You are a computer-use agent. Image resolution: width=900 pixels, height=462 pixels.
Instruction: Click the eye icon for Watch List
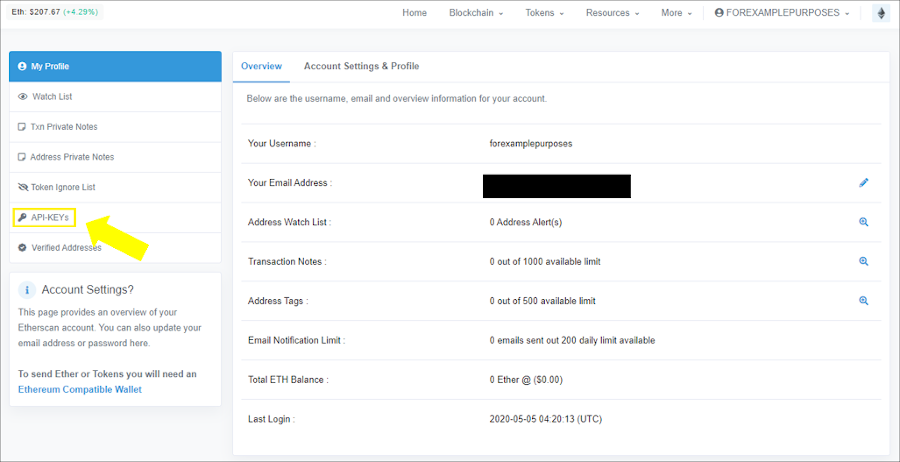click(x=23, y=97)
